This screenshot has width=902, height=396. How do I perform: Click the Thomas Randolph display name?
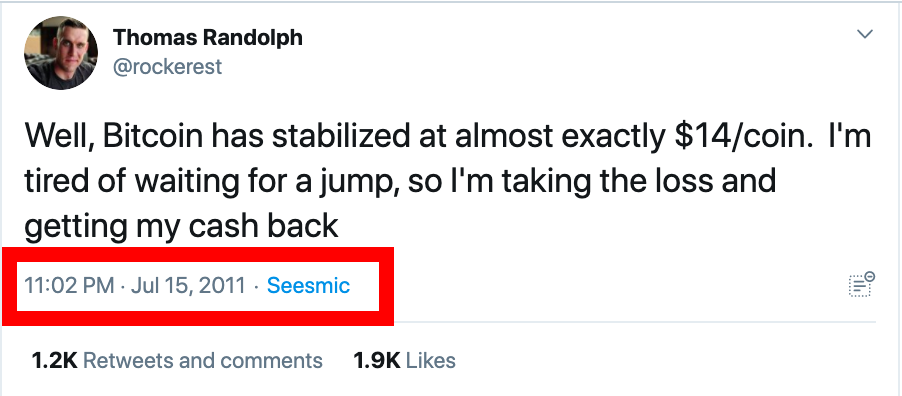click(x=208, y=38)
